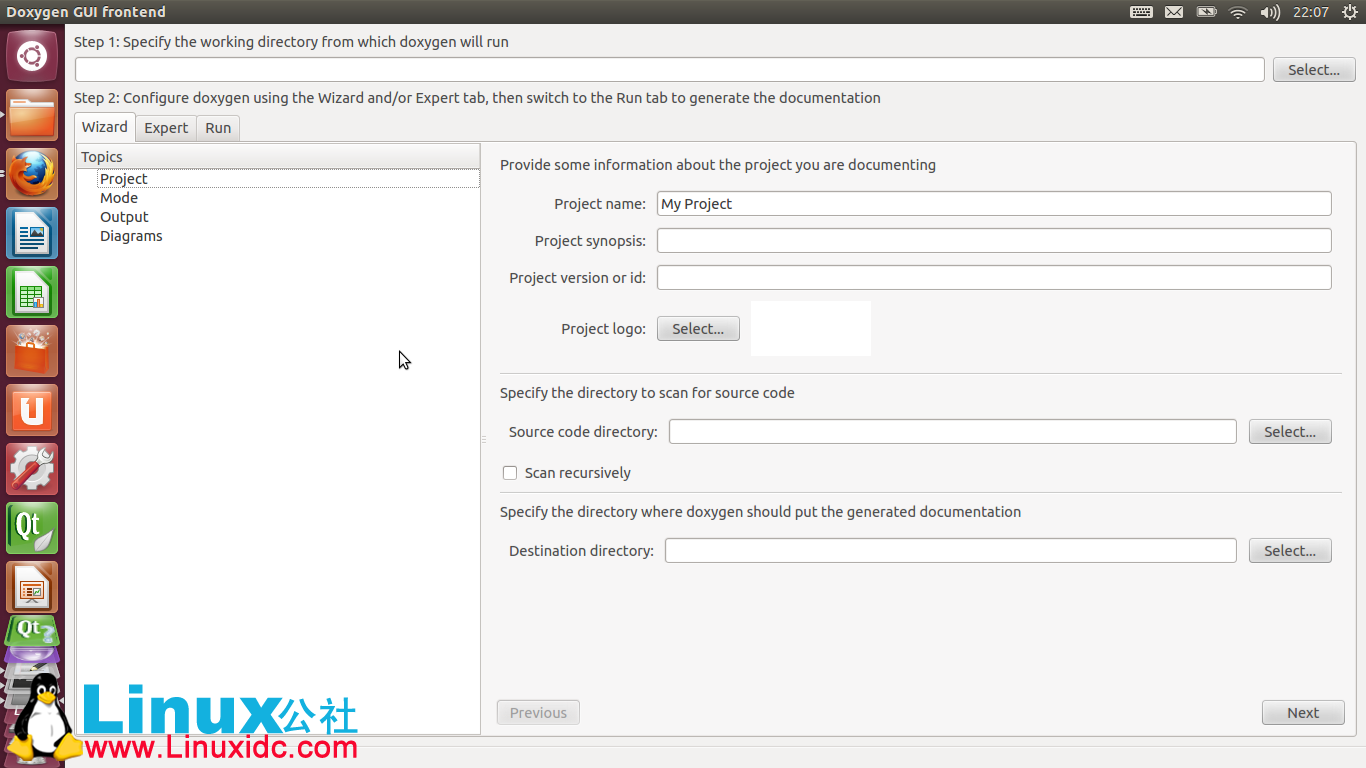
Task: Open Firefox from the launcher
Action: 32,174
